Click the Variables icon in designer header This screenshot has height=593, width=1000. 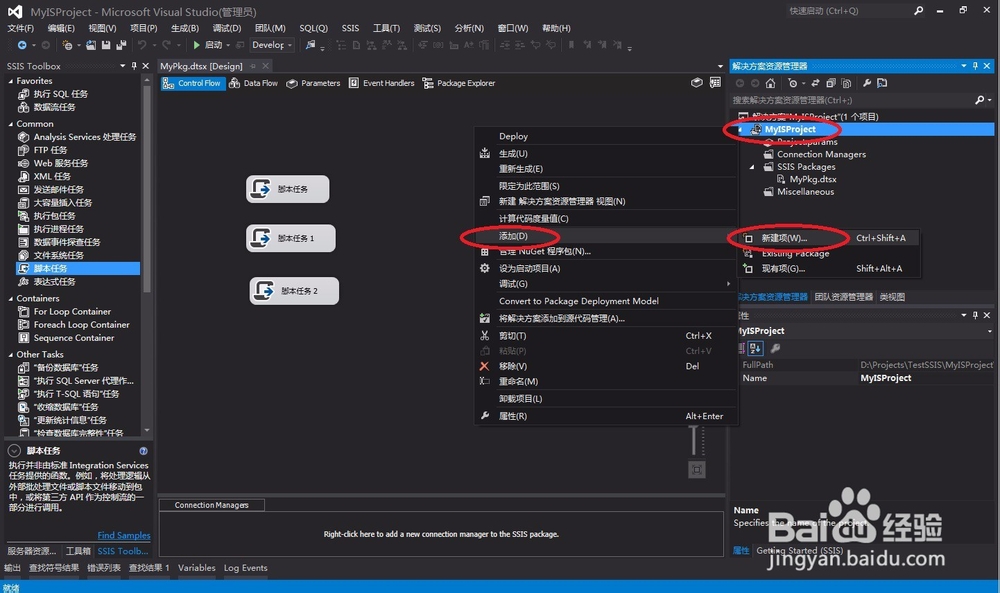[x=696, y=83]
